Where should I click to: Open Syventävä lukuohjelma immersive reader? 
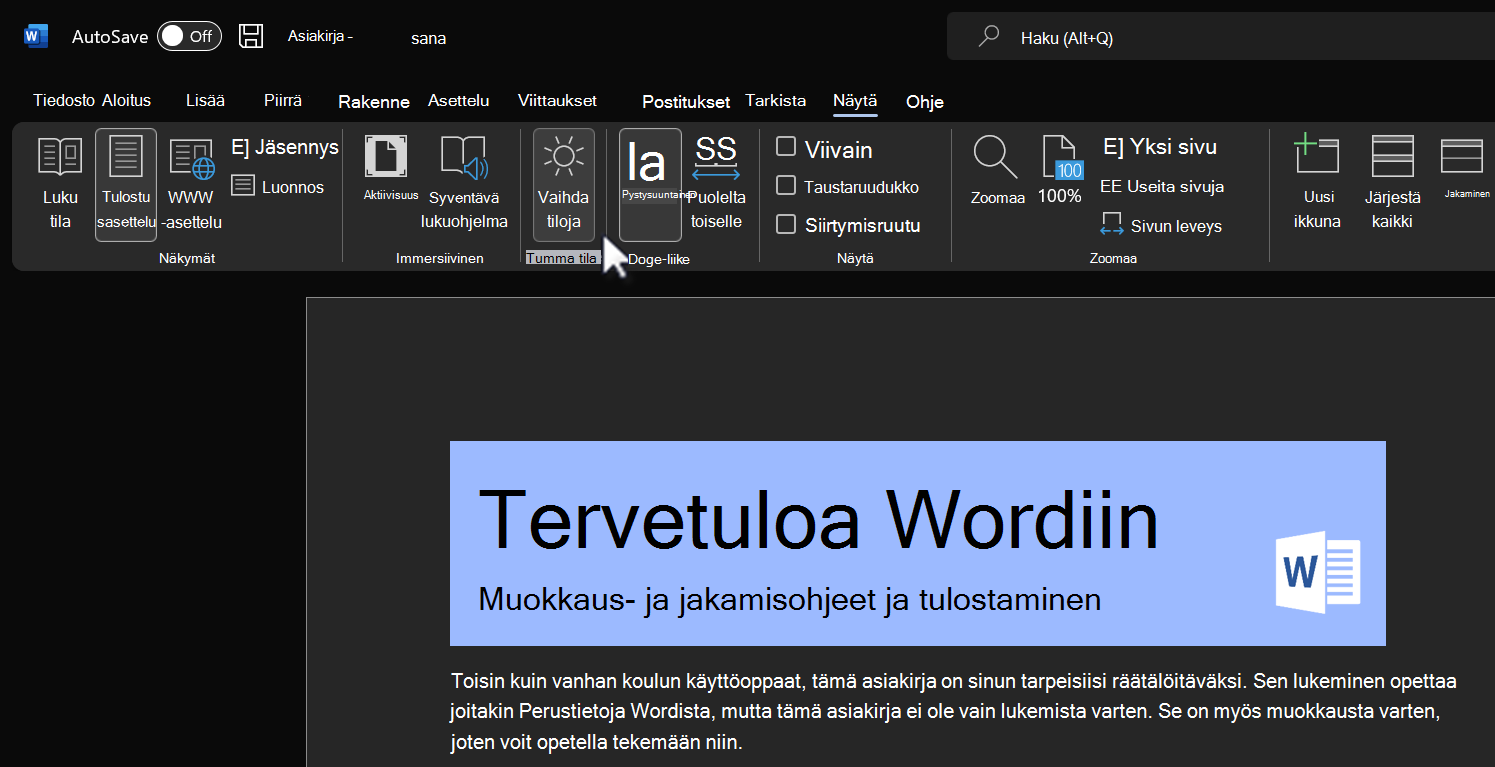[464, 185]
